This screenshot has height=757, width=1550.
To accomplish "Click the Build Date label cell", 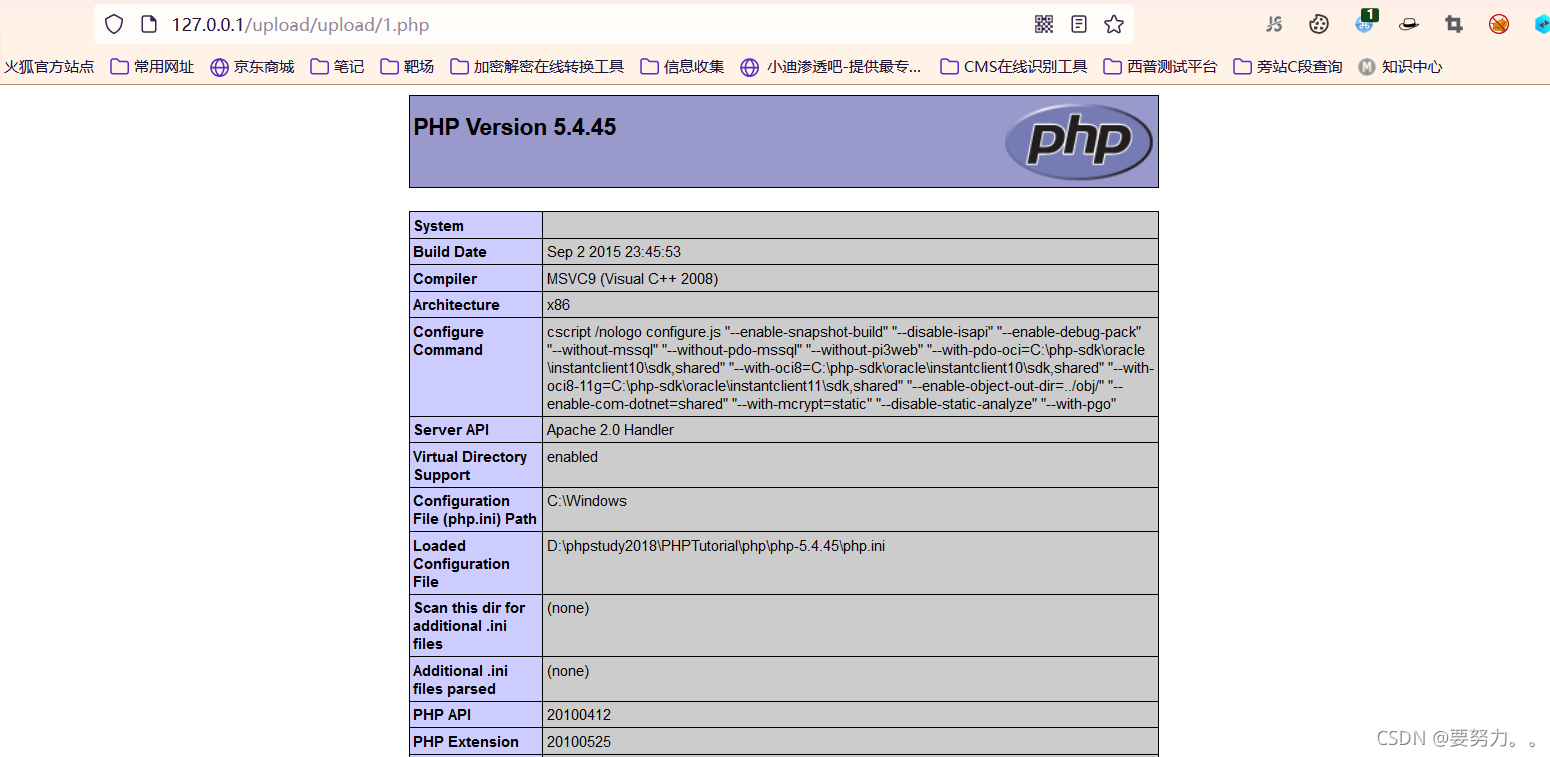I will pos(476,252).
